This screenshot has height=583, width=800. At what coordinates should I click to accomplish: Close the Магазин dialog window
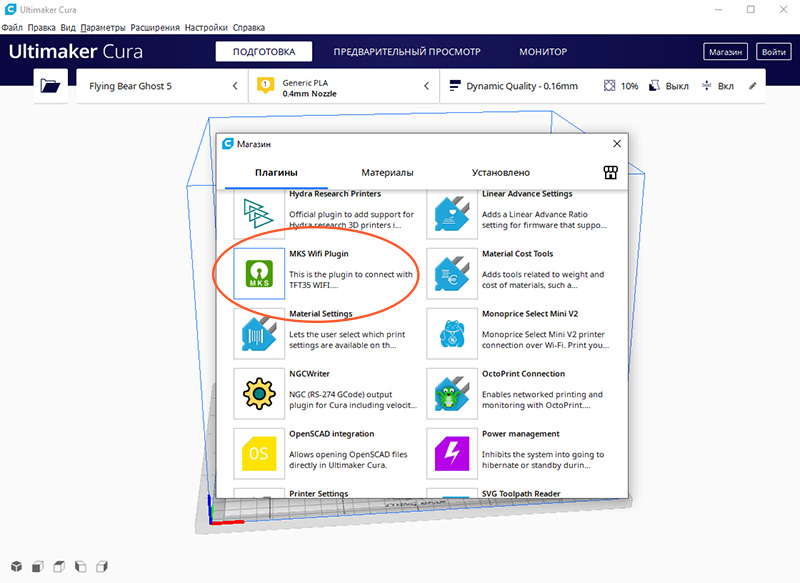[617, 144]
